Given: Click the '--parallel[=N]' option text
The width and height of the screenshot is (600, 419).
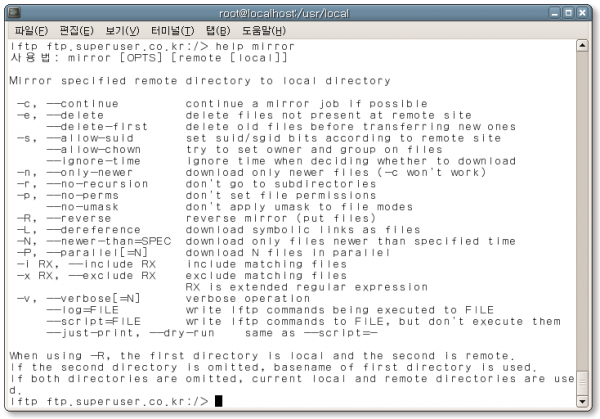Looking at the screenshot, I should (97, 253).
